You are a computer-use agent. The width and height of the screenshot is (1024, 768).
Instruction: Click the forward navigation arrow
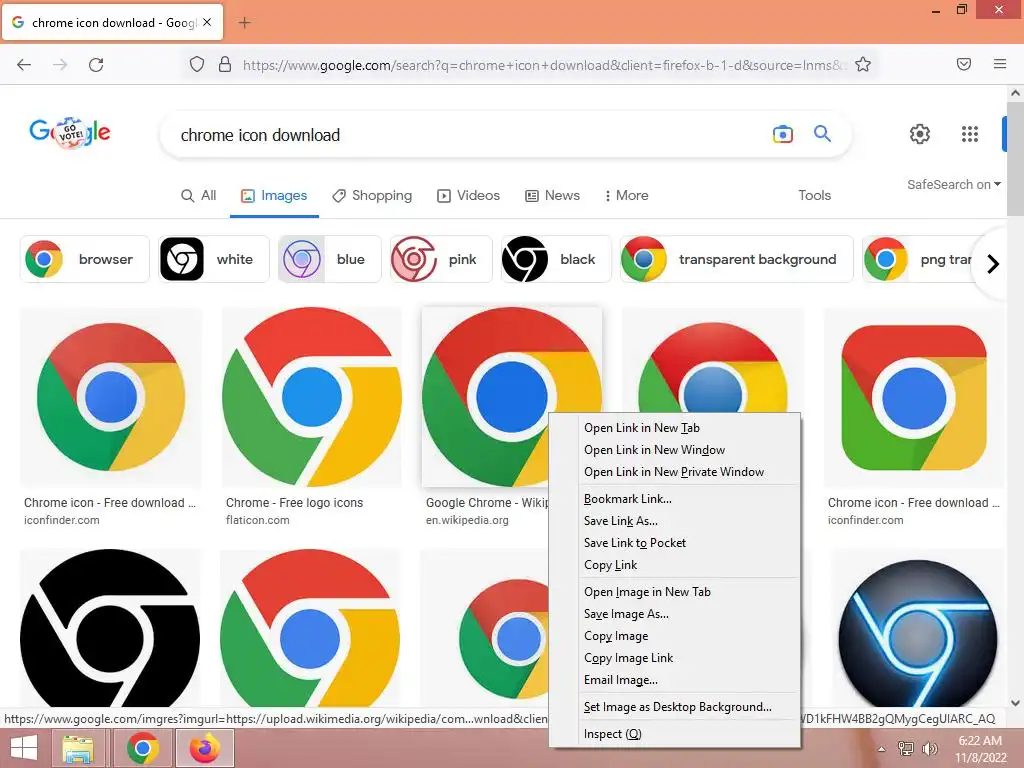click(x=60, y=65)
